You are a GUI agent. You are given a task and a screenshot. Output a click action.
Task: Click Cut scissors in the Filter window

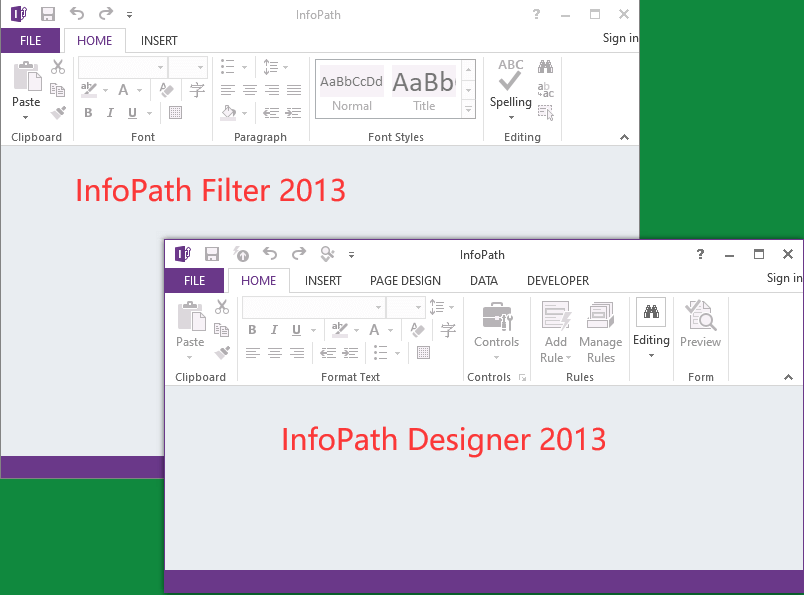[58, 67]
